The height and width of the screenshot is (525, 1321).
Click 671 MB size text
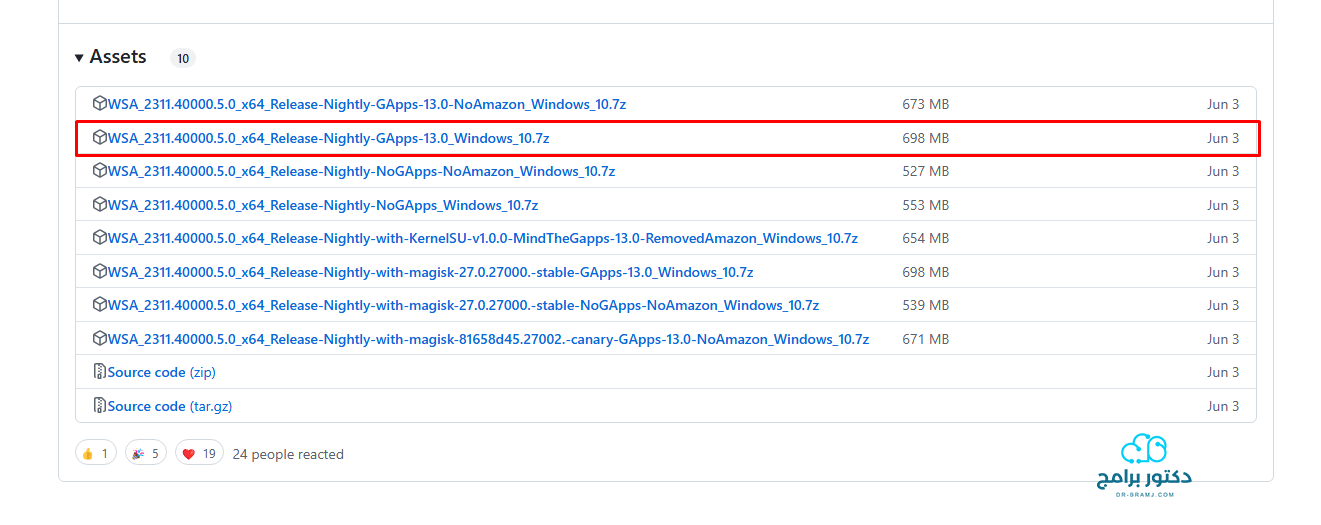926,339
